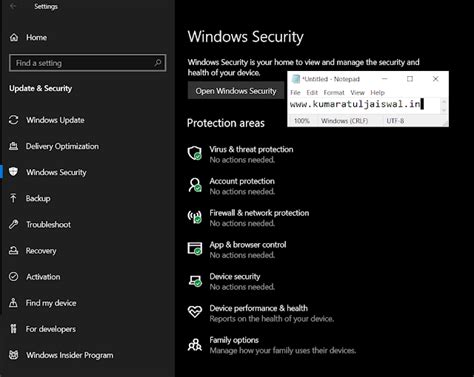
Task: Open Account protection link
Action: coord(242,181)
